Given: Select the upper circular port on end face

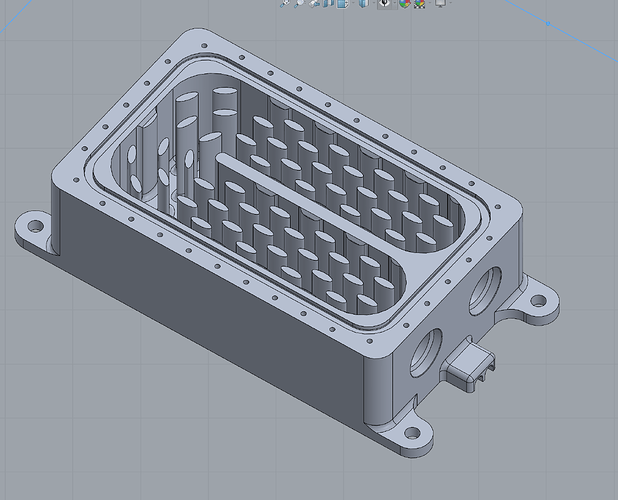Looking at the screenshot, I should [485, 290].
